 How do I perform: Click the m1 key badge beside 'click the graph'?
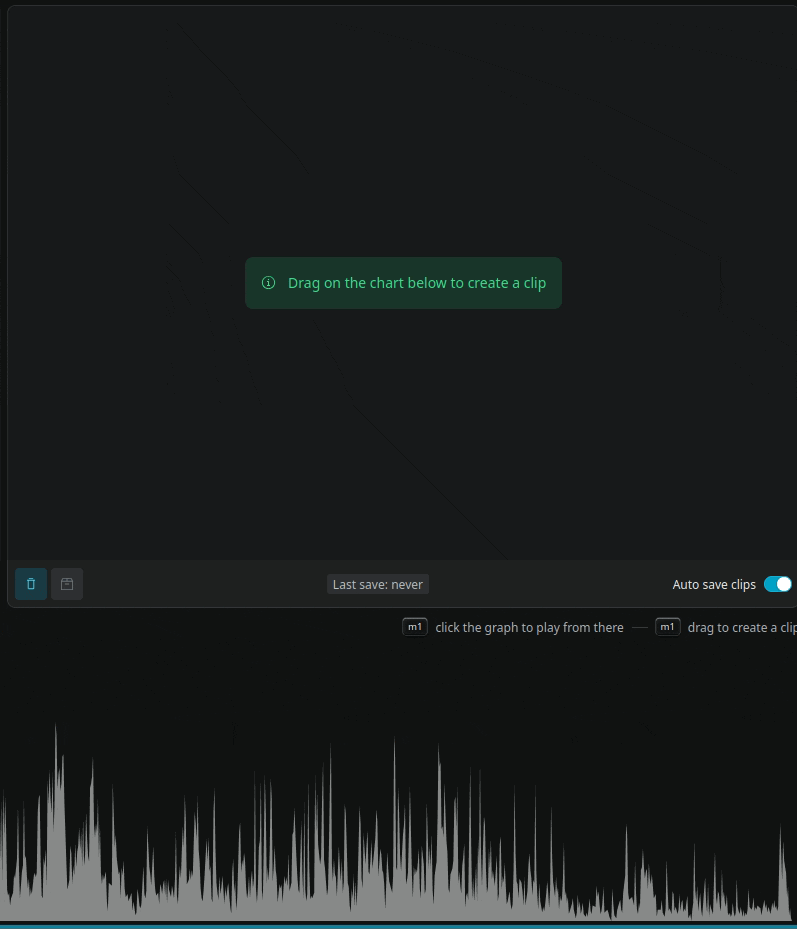(x=415, y=627)
